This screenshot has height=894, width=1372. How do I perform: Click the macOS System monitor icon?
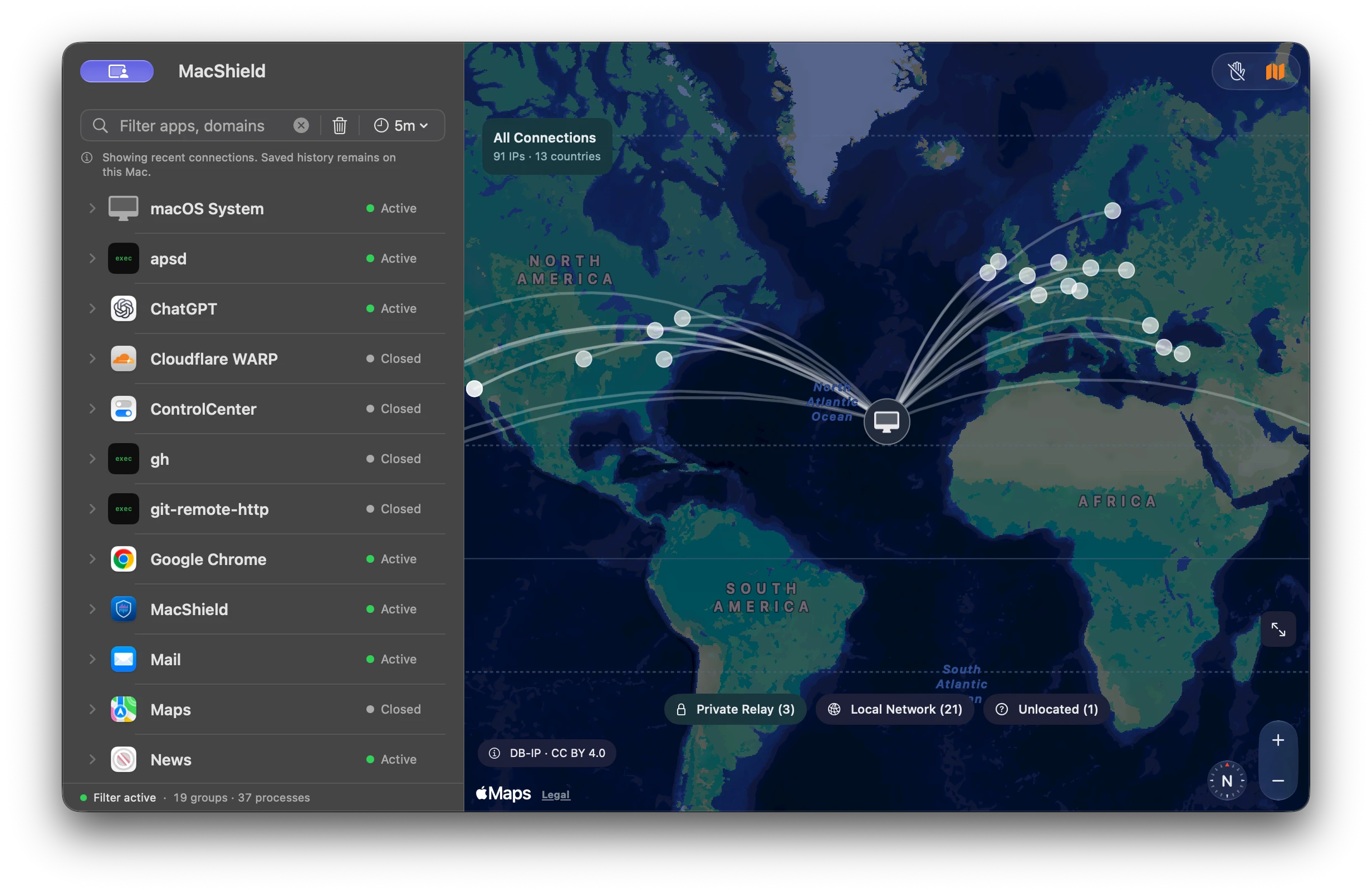coord(124,208)
